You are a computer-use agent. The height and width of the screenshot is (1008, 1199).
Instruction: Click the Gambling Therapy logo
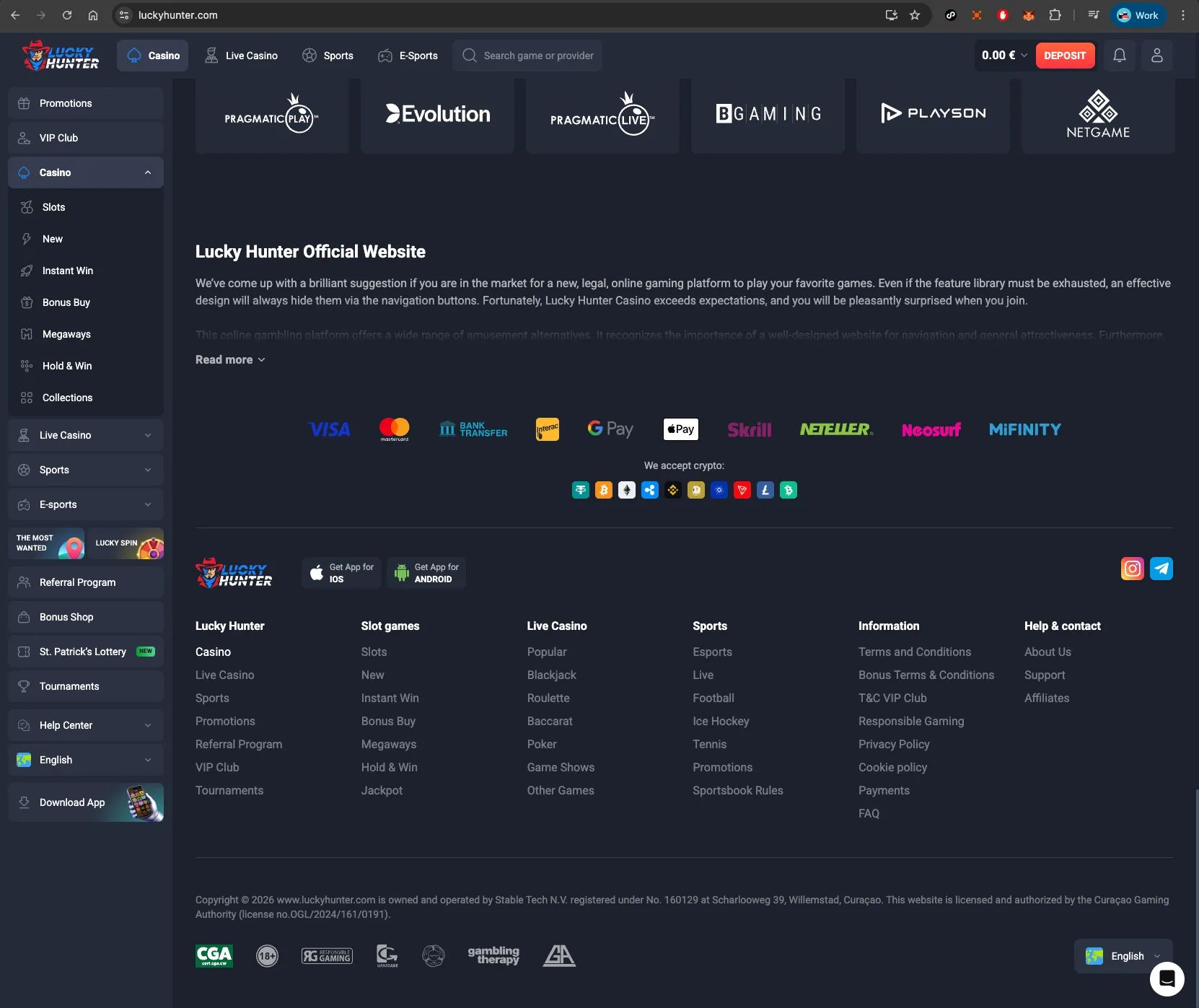tap(494, 955)
